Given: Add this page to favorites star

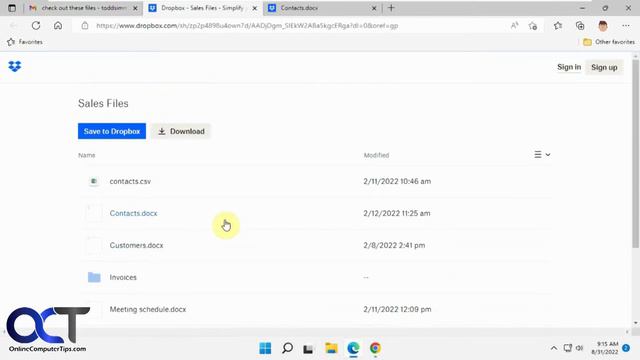Looking at the screenshot, I should tap(533, 26).
